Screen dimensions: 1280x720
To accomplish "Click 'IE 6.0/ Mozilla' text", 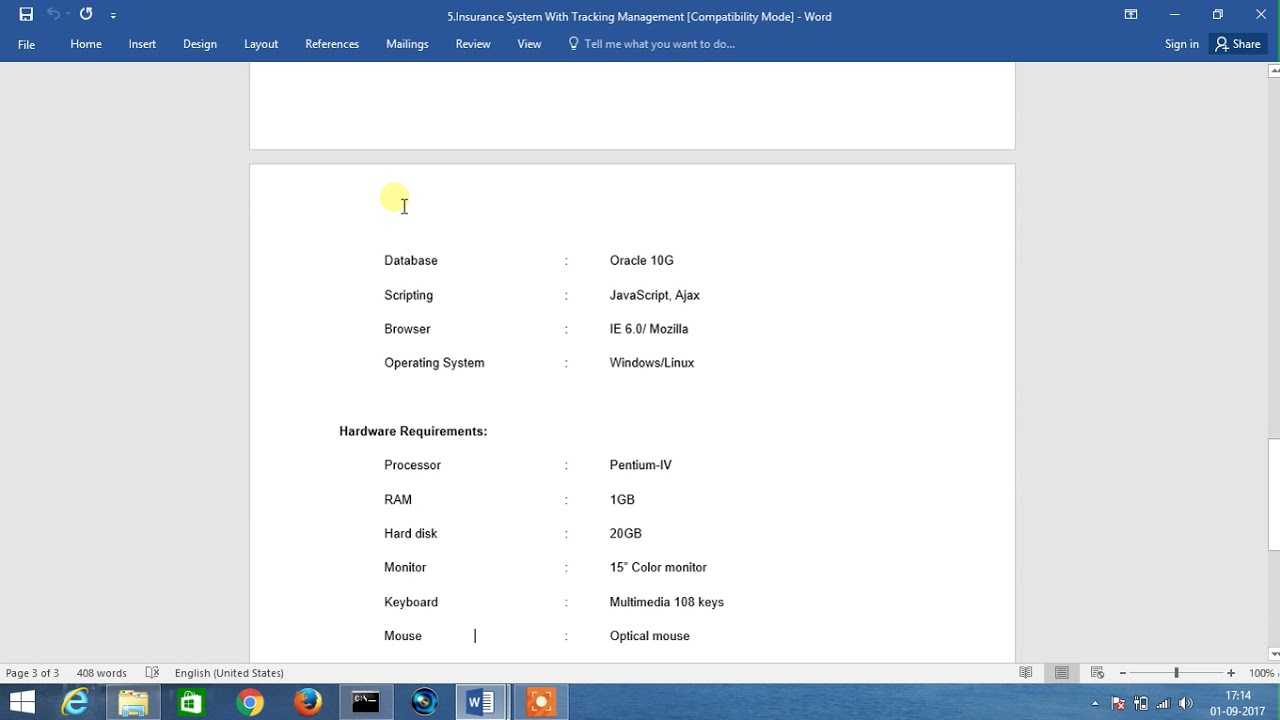I will pyautogui.click(x=649, y=329).
